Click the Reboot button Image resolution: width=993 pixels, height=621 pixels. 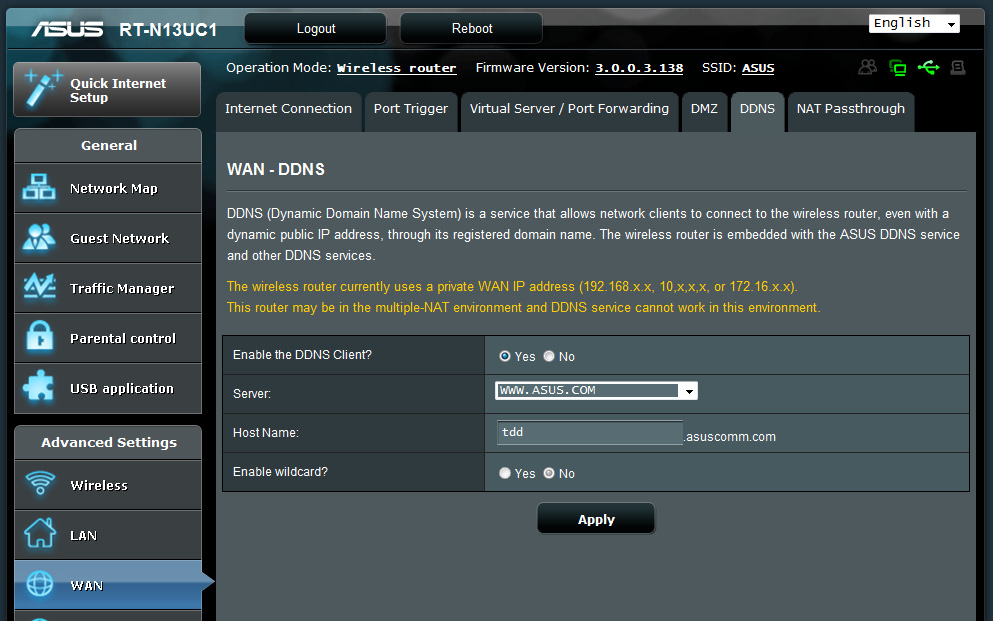(472, 28)
